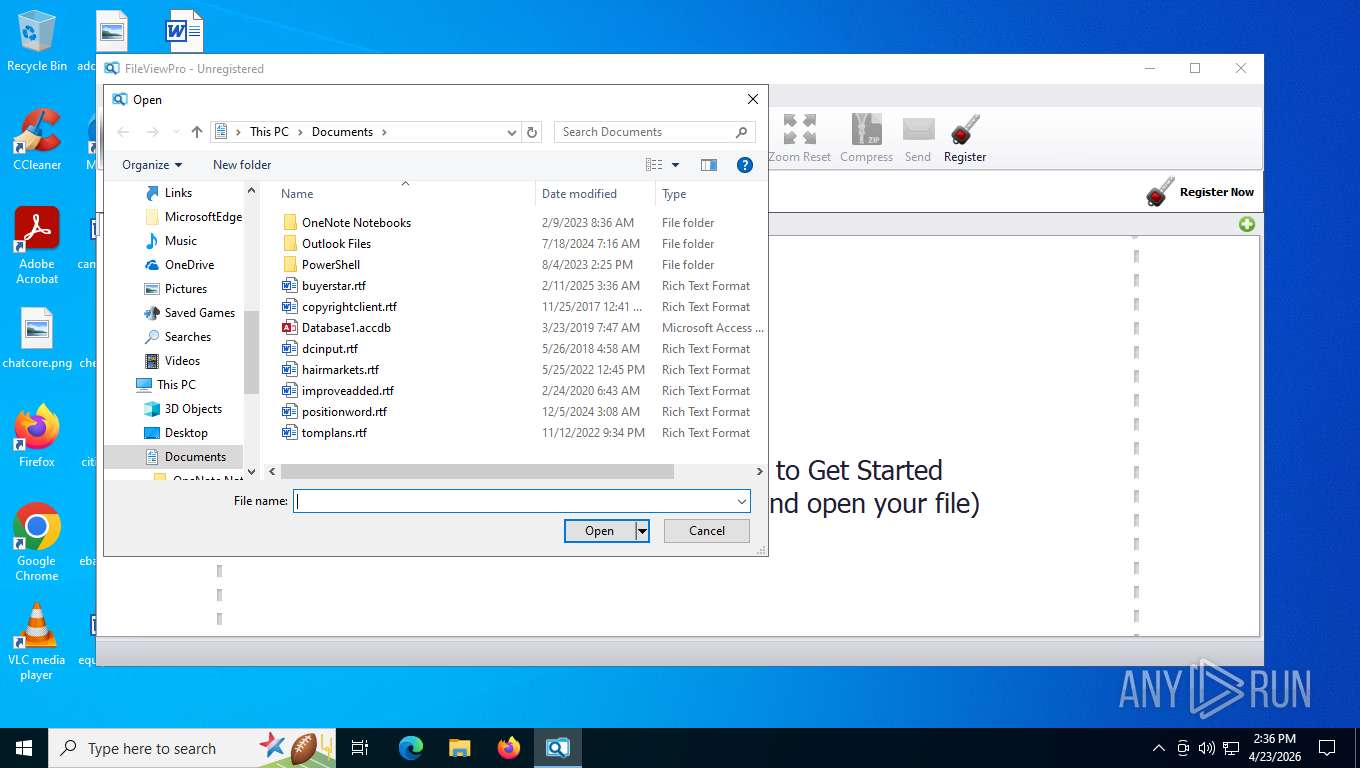1360x768 pixels.
Task: Open File Explorer from the taskbar
Action: [x=459, y=748]
